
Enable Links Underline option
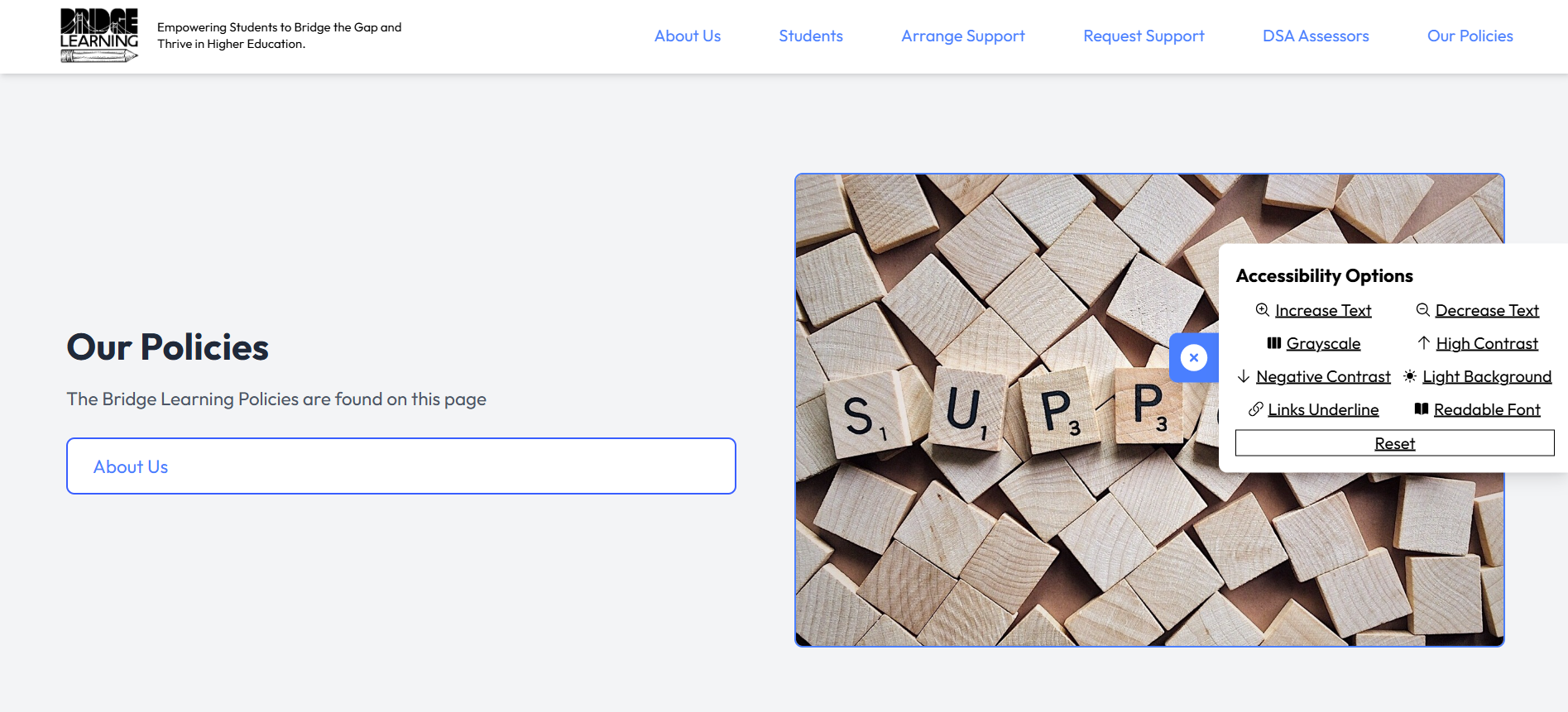[x=1323, y=409]
